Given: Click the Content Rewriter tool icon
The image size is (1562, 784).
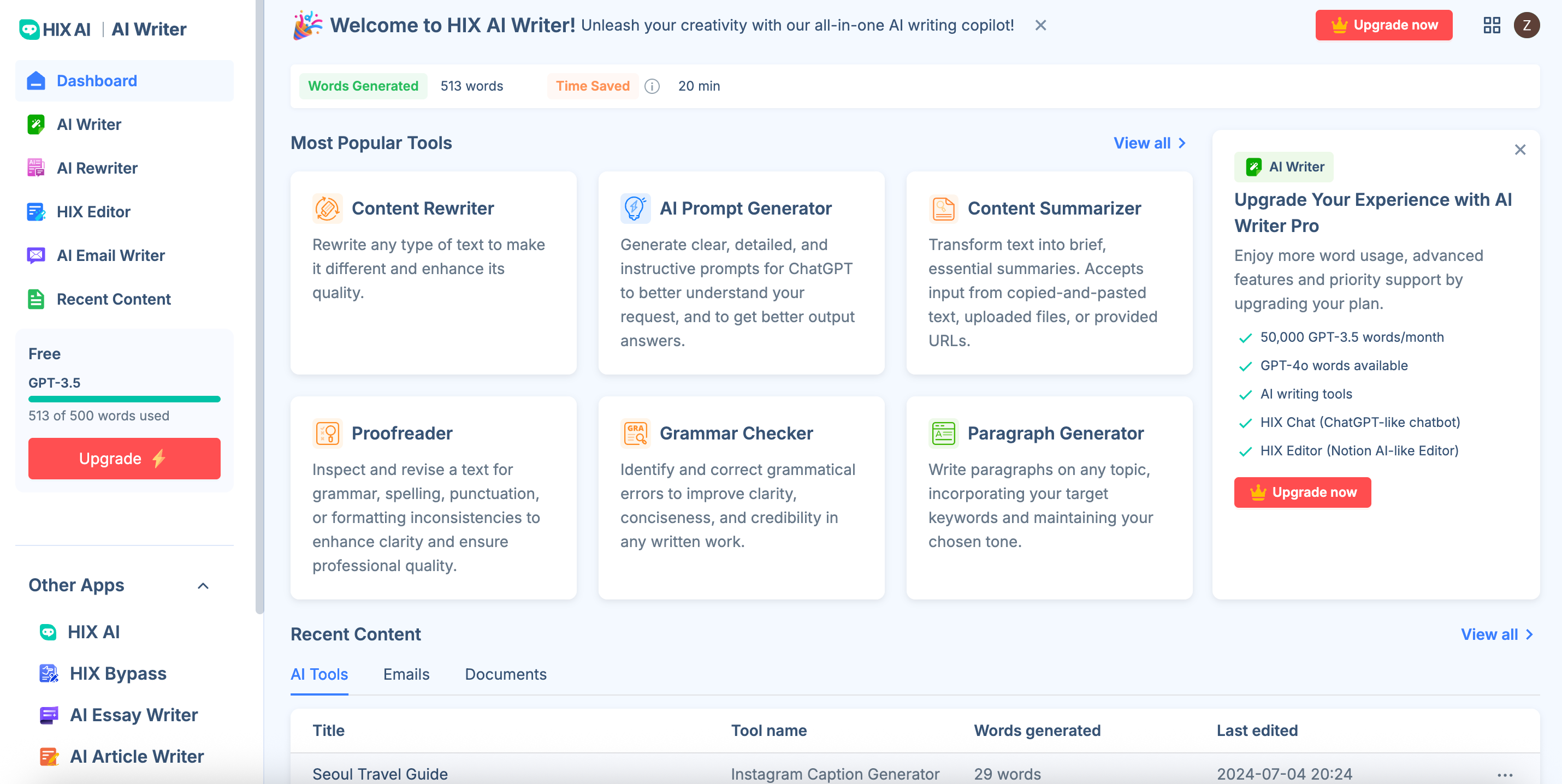Looking at the screenshot, I should click(x=328, y=208).
